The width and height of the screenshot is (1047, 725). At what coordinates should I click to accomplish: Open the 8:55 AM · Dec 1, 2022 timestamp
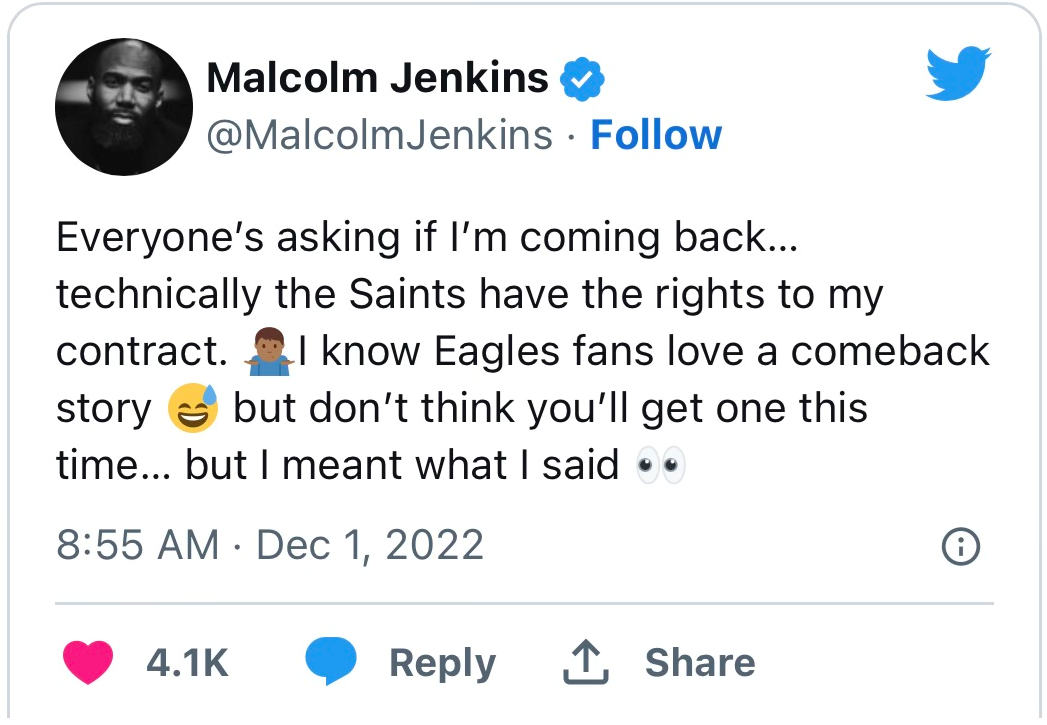tap(270, 545)
